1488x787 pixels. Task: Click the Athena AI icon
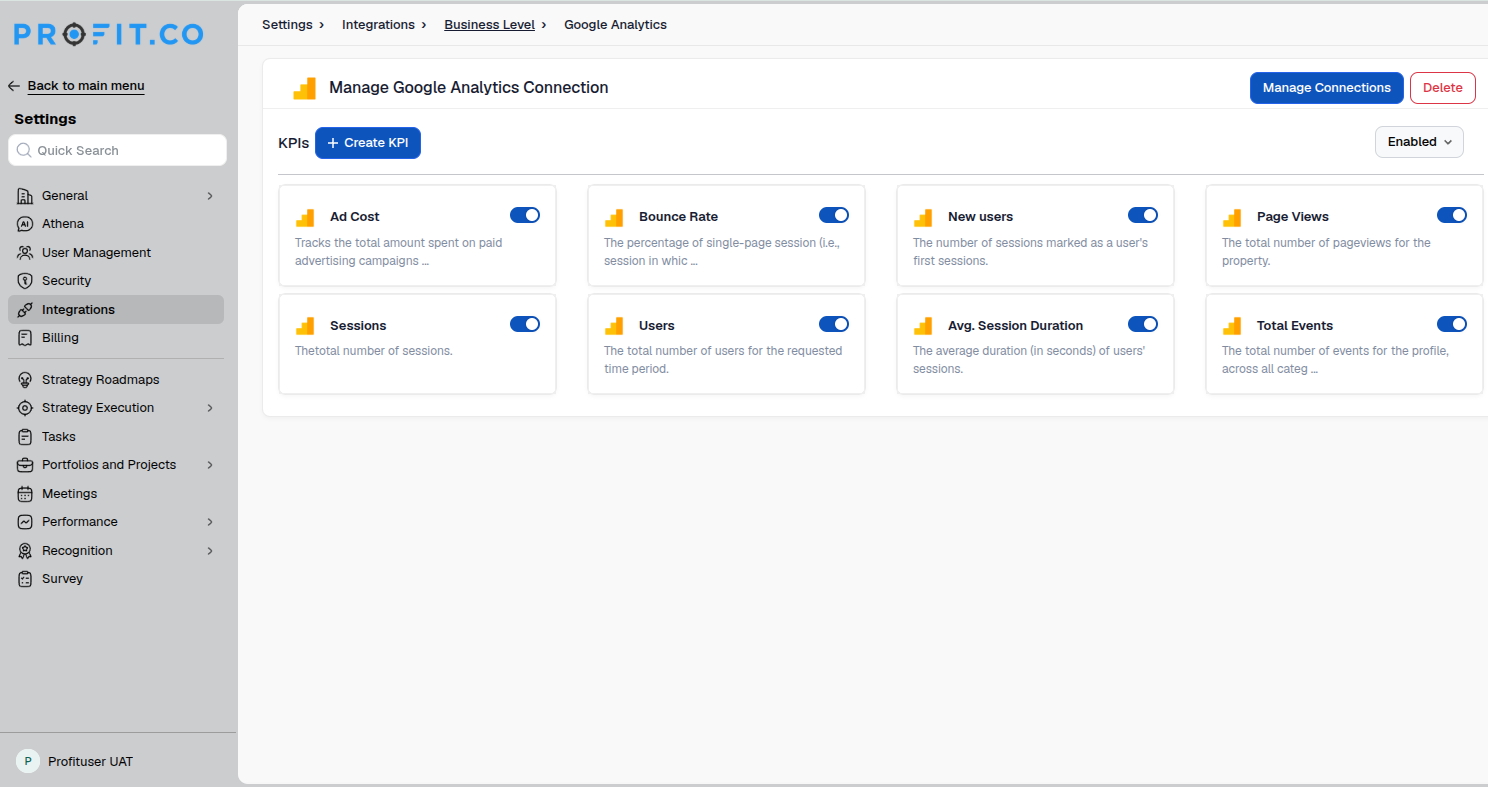25,224
